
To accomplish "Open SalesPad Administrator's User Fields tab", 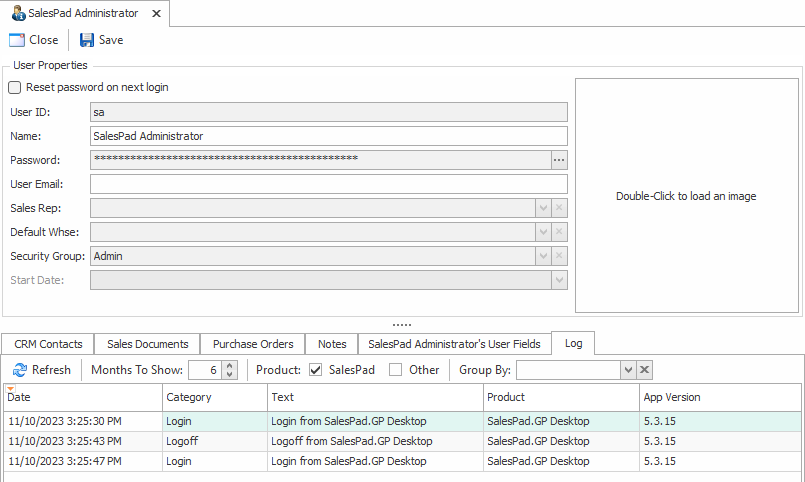I will click(x=454, y=344).
